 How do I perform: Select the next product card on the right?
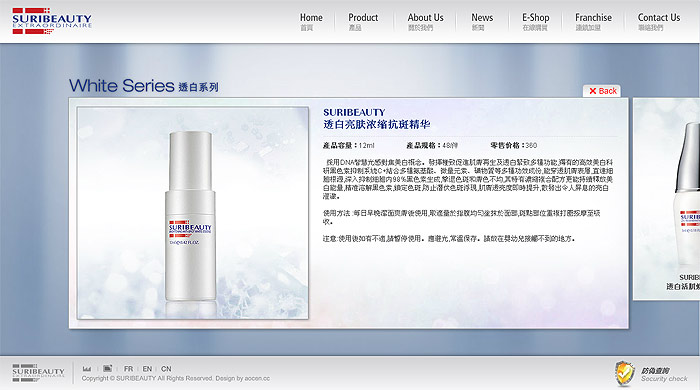(667, 199)
